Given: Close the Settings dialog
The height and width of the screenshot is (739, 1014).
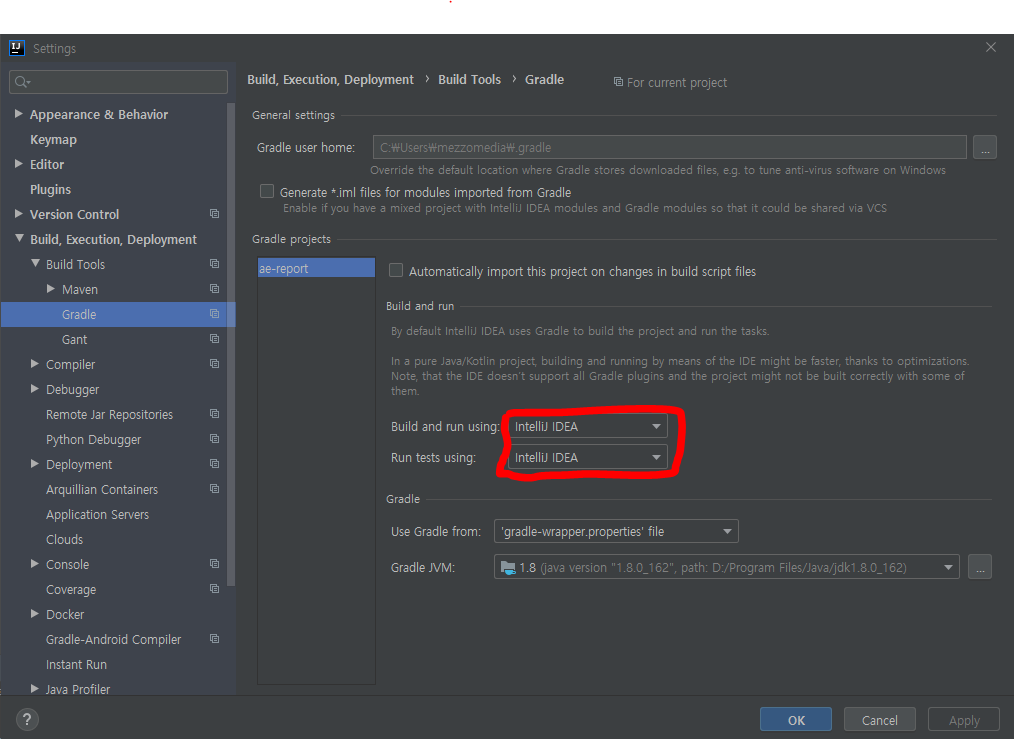Looking at the screenshot, I should 990,47.
